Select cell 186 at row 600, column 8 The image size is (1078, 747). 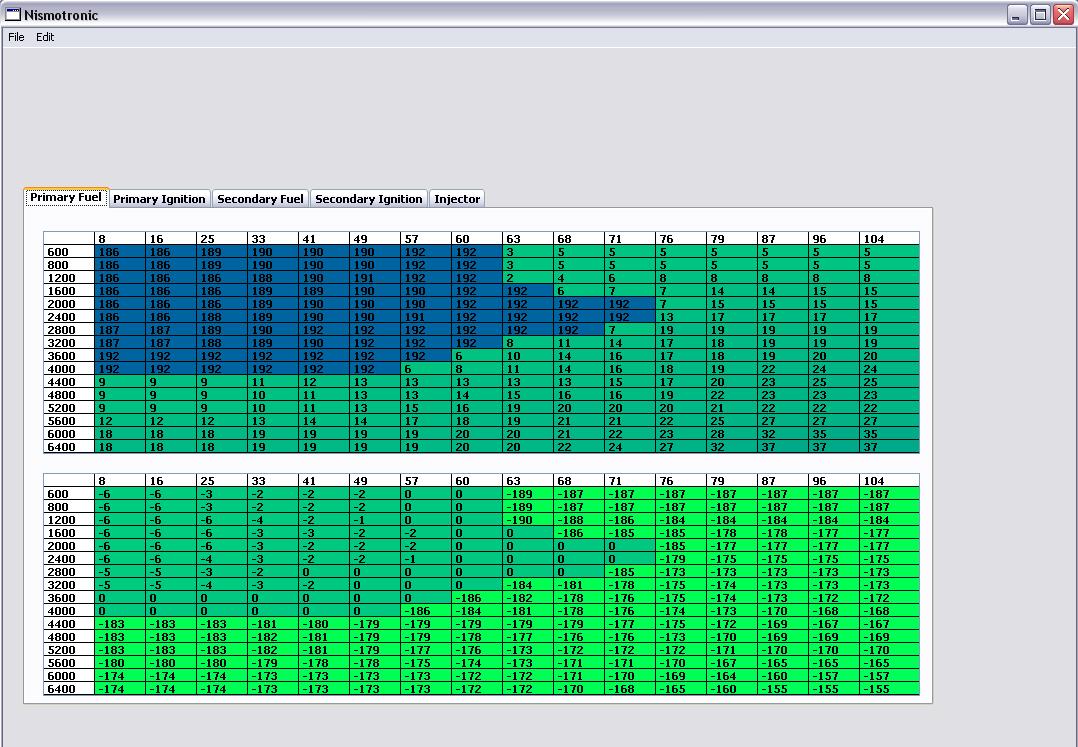tap(120, 252)
